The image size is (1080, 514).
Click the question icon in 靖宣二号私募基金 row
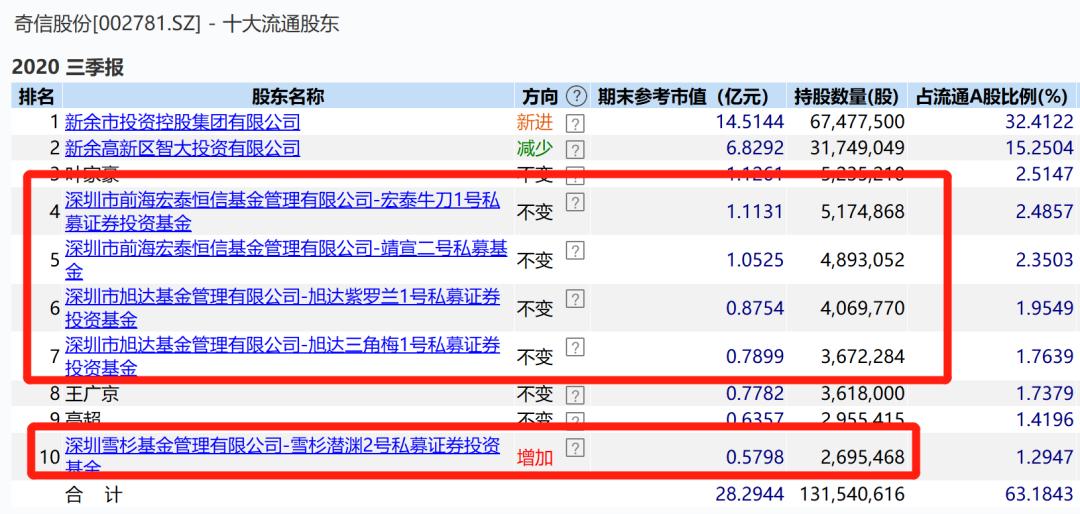[575, 250]
